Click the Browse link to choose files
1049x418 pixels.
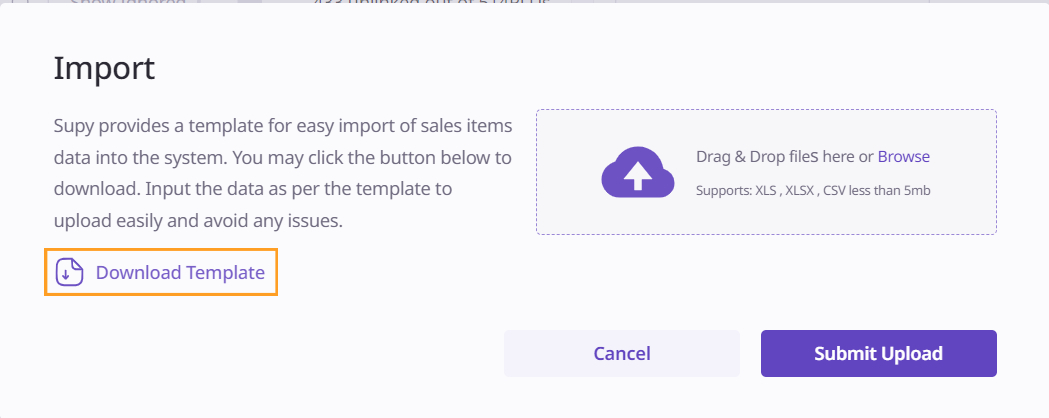[904, 156]
